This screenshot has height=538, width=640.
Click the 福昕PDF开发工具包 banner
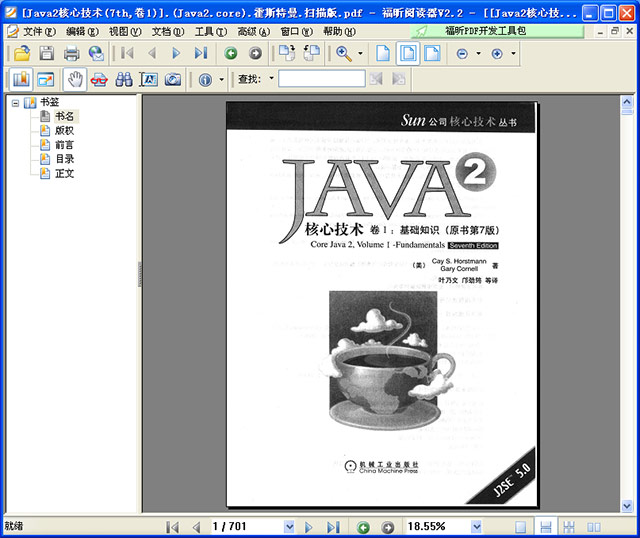[498, 31]
